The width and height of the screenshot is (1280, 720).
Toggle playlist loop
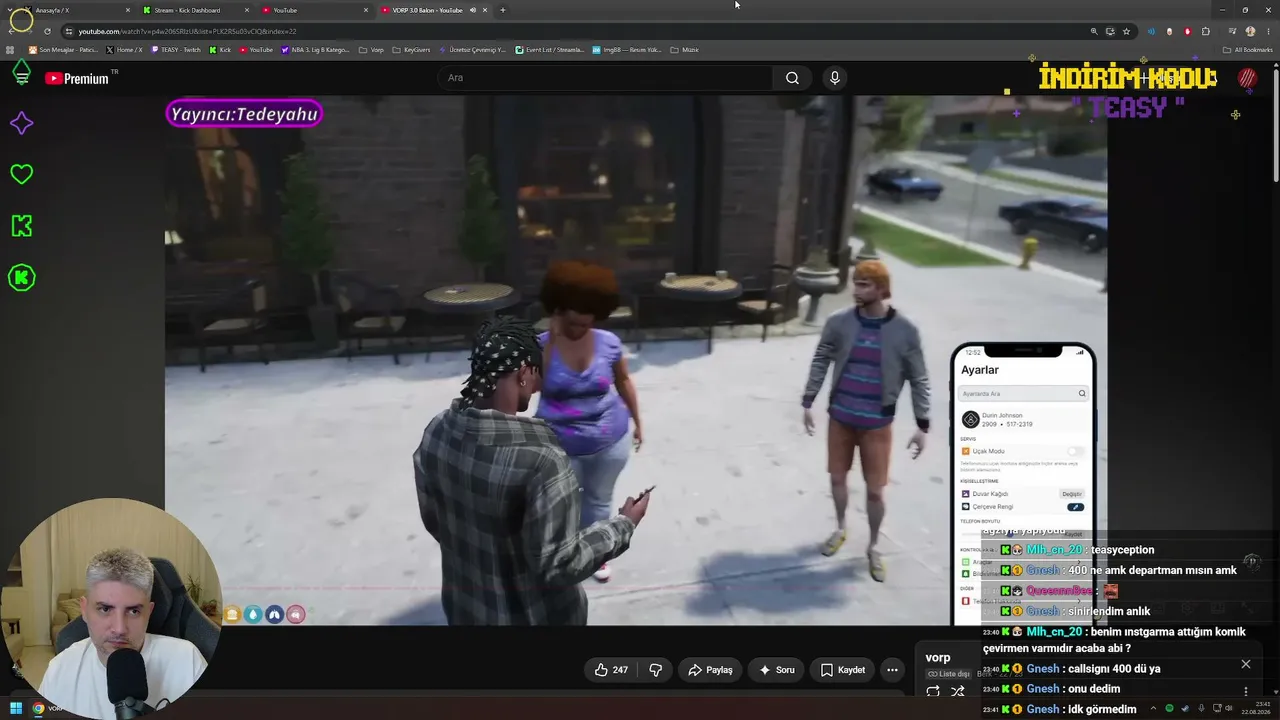coord(933,691)
